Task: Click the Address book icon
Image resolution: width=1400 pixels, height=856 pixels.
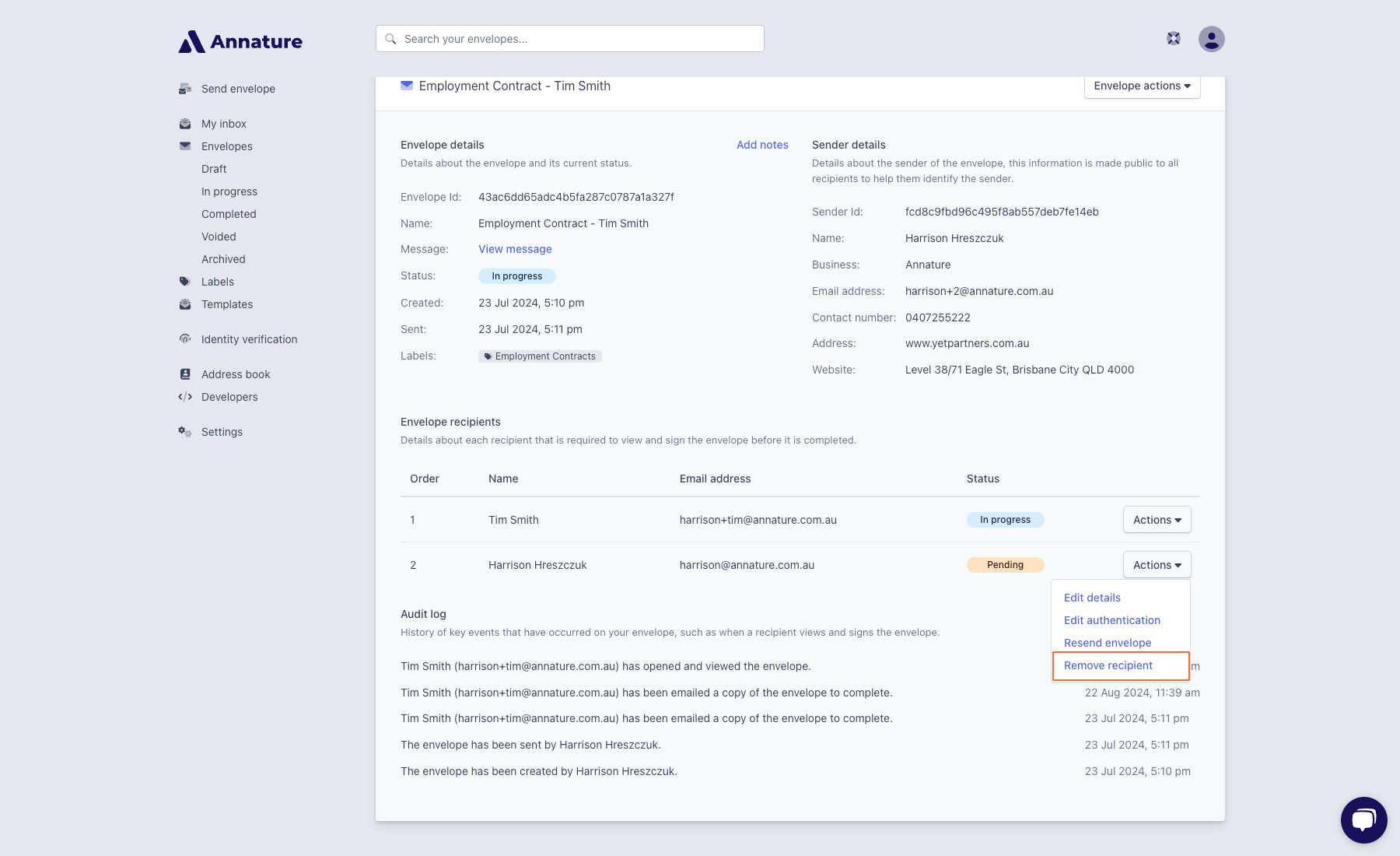Action: (185, 374)
